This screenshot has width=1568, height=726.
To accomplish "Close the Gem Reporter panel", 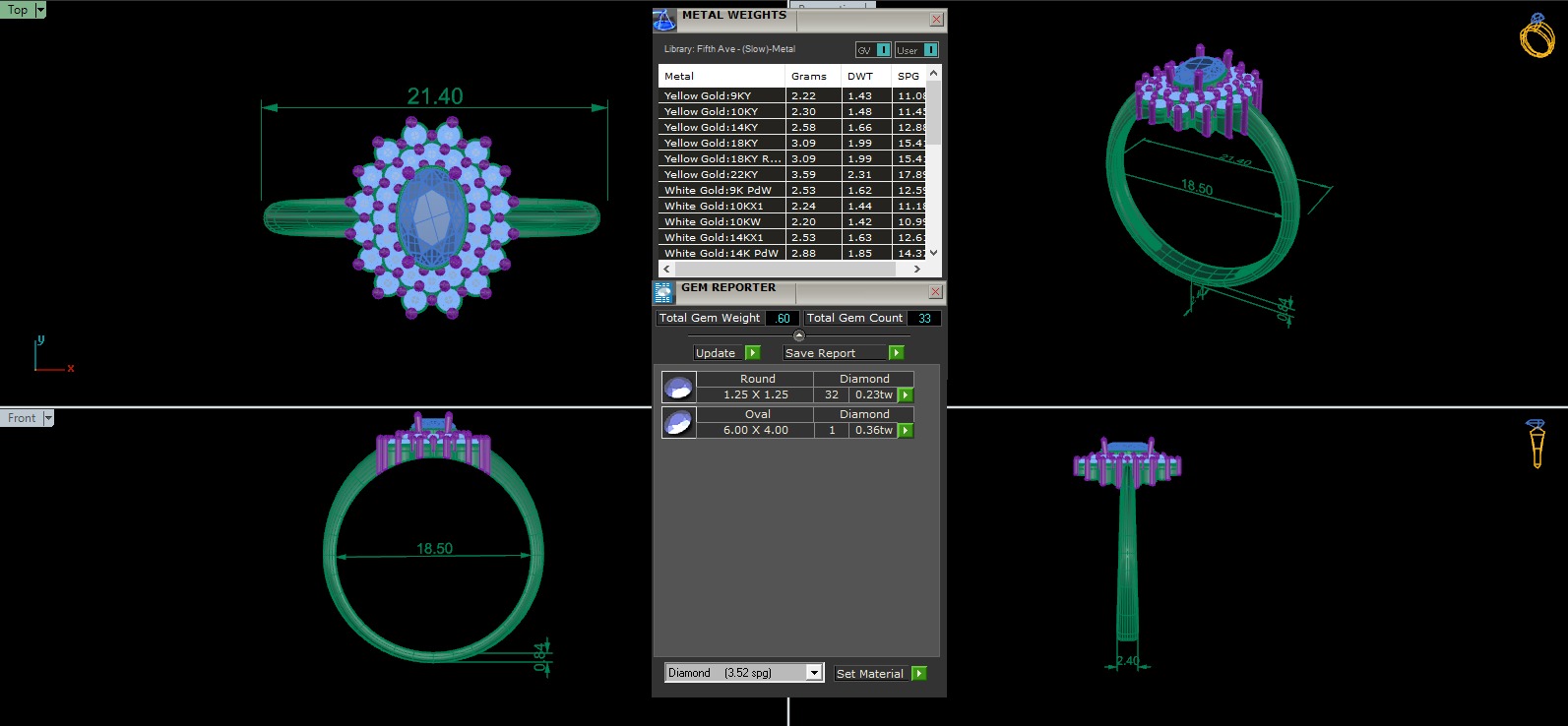I will (x=936, y=292).
